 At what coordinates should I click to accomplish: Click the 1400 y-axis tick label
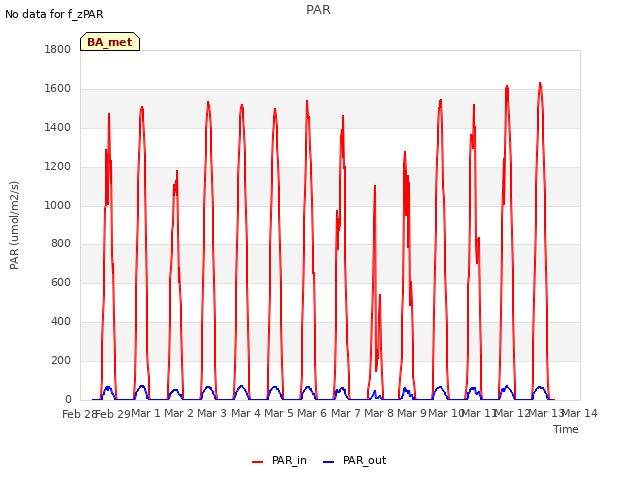[x=58, y=128]
